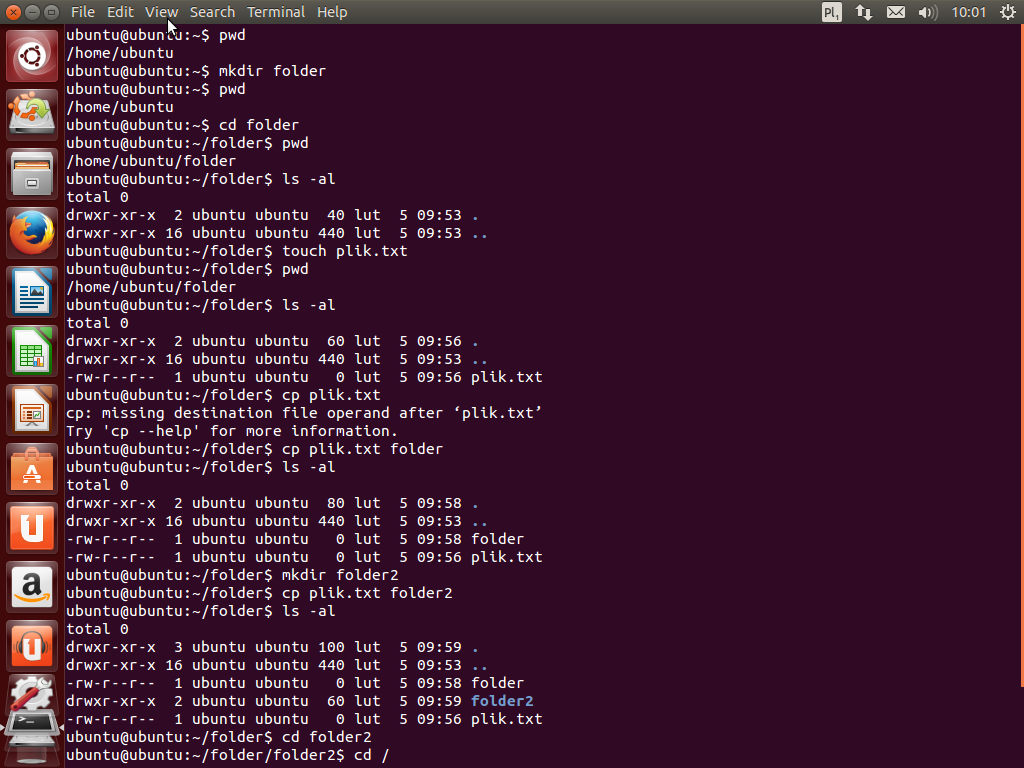1024x768 pixels.
Task: Click the Terminal menu item
Action: tap(276, 12)
